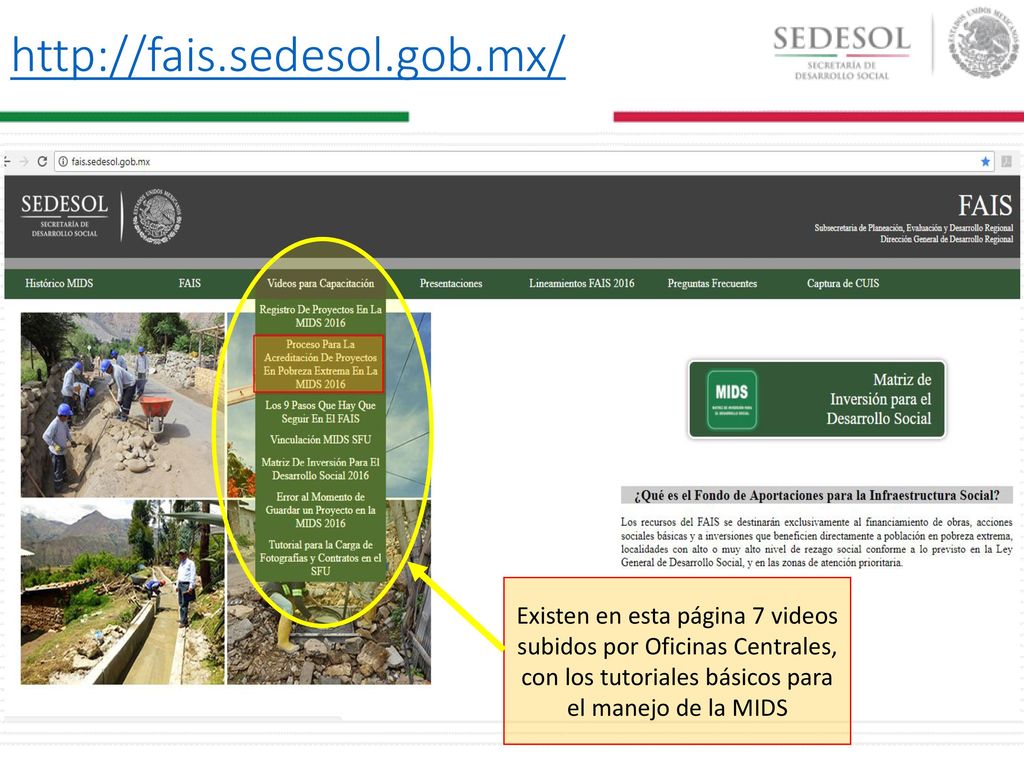The image size is (1024, 768).
Task: Expand the Videos para Capacitación menu
Action: point(321,283)
